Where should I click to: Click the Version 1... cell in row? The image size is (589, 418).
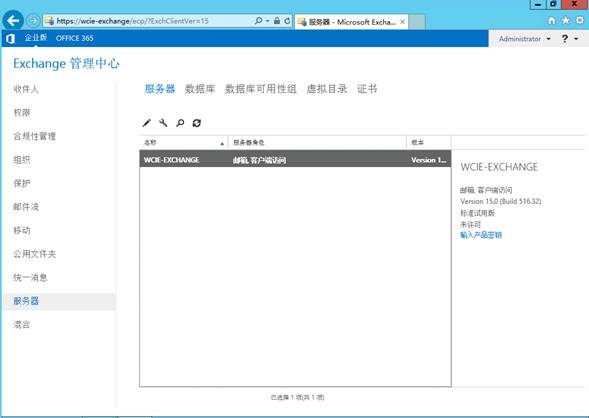pos(429,160)
